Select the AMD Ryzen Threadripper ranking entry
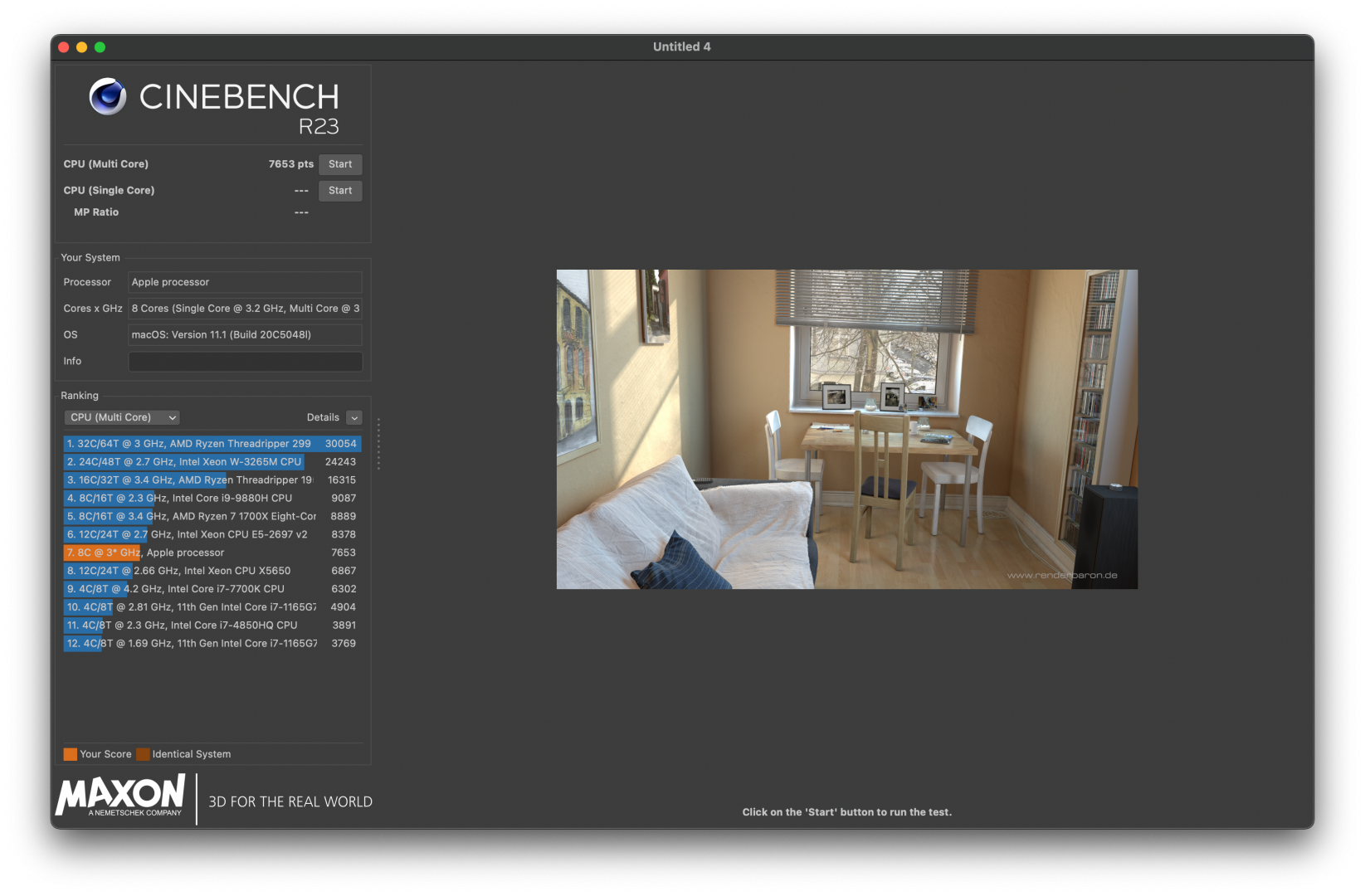 (x=212, y=444)
